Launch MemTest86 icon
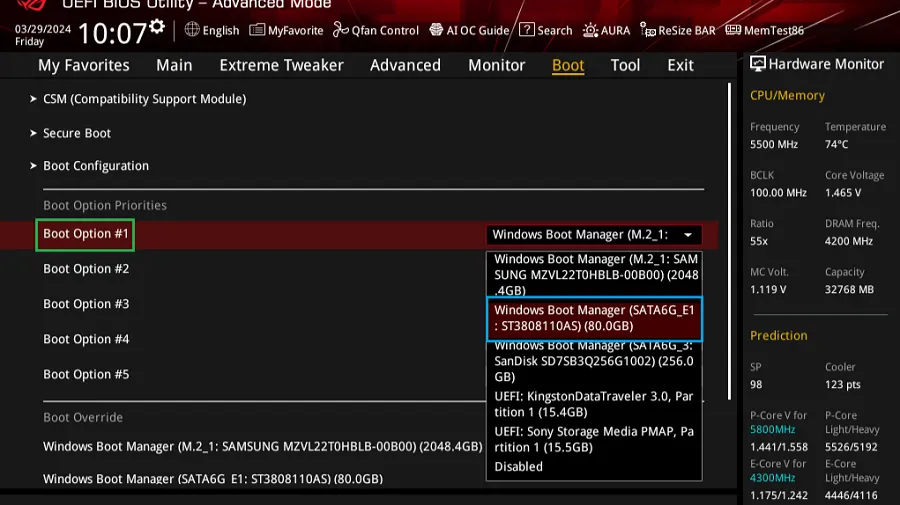This screenshot has width=900, height=505. click(733, 30)
